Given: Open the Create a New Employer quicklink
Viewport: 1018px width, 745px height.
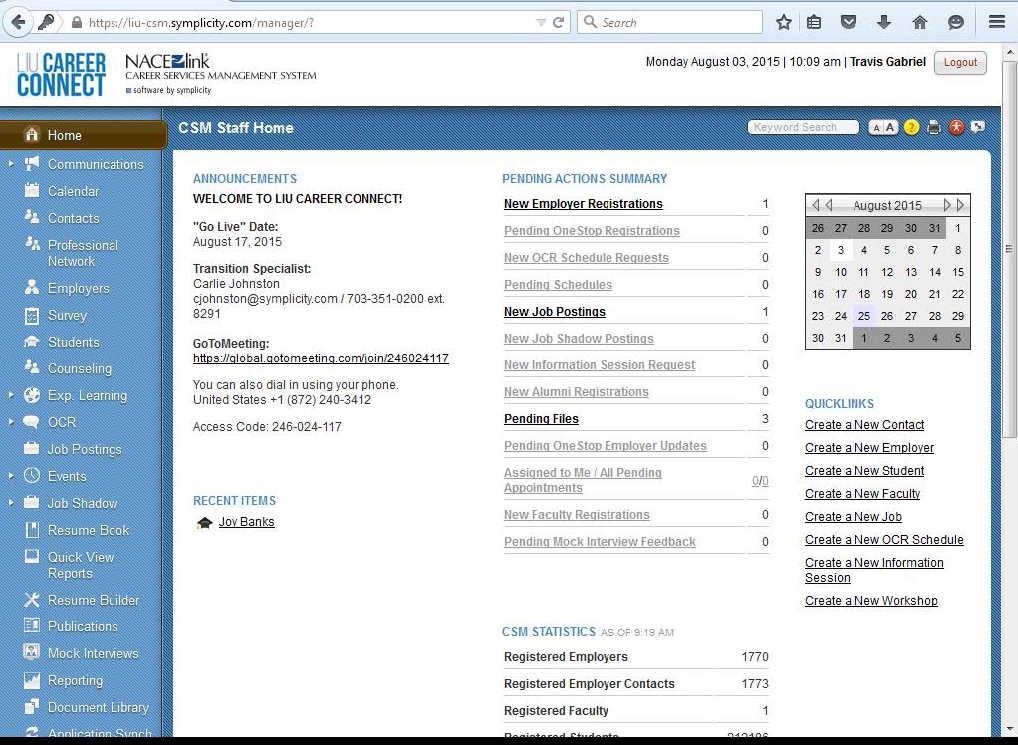Looking at the screenshot, I should (868, 447).
